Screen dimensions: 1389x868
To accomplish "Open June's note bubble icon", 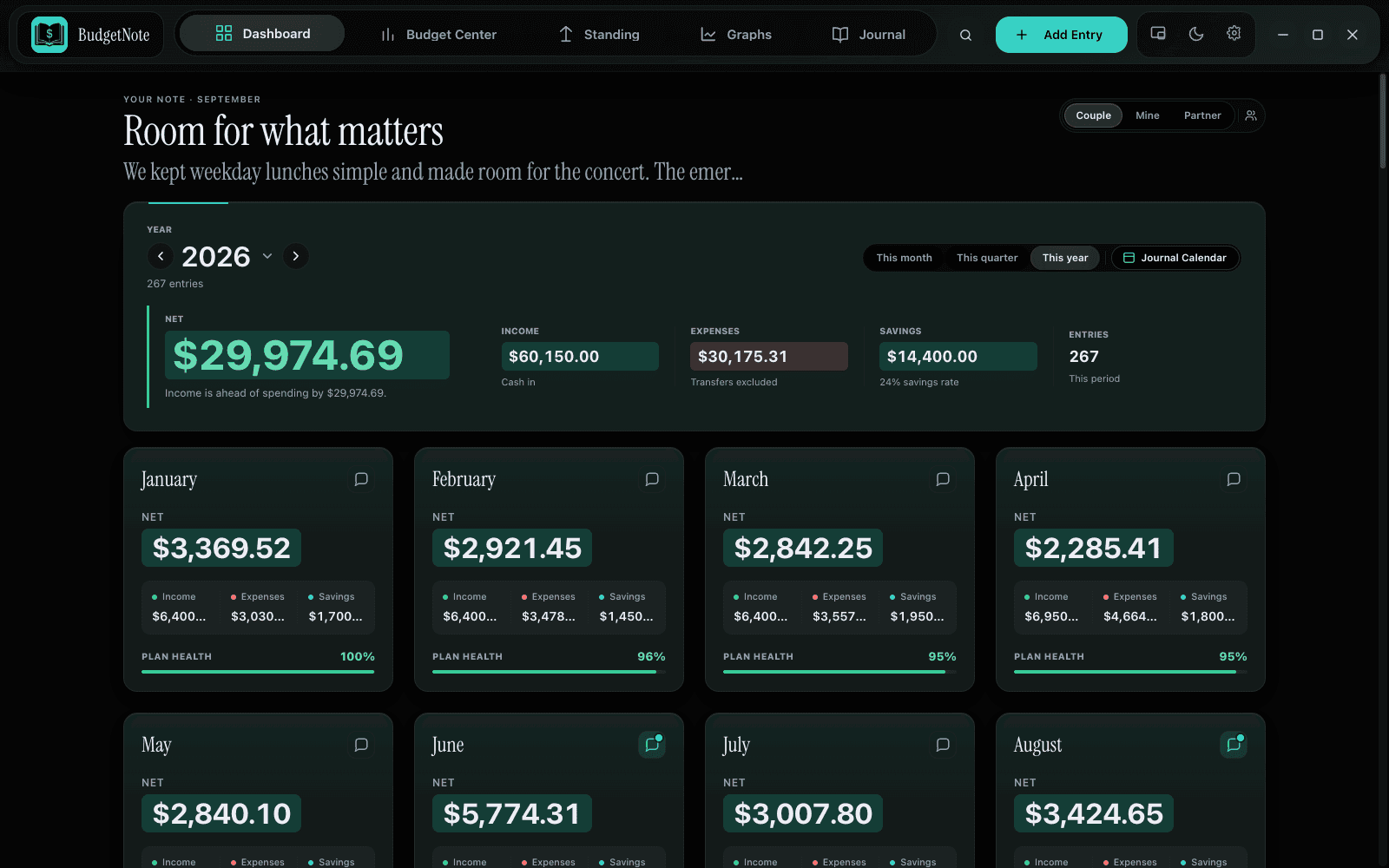I will click(652, 745).
